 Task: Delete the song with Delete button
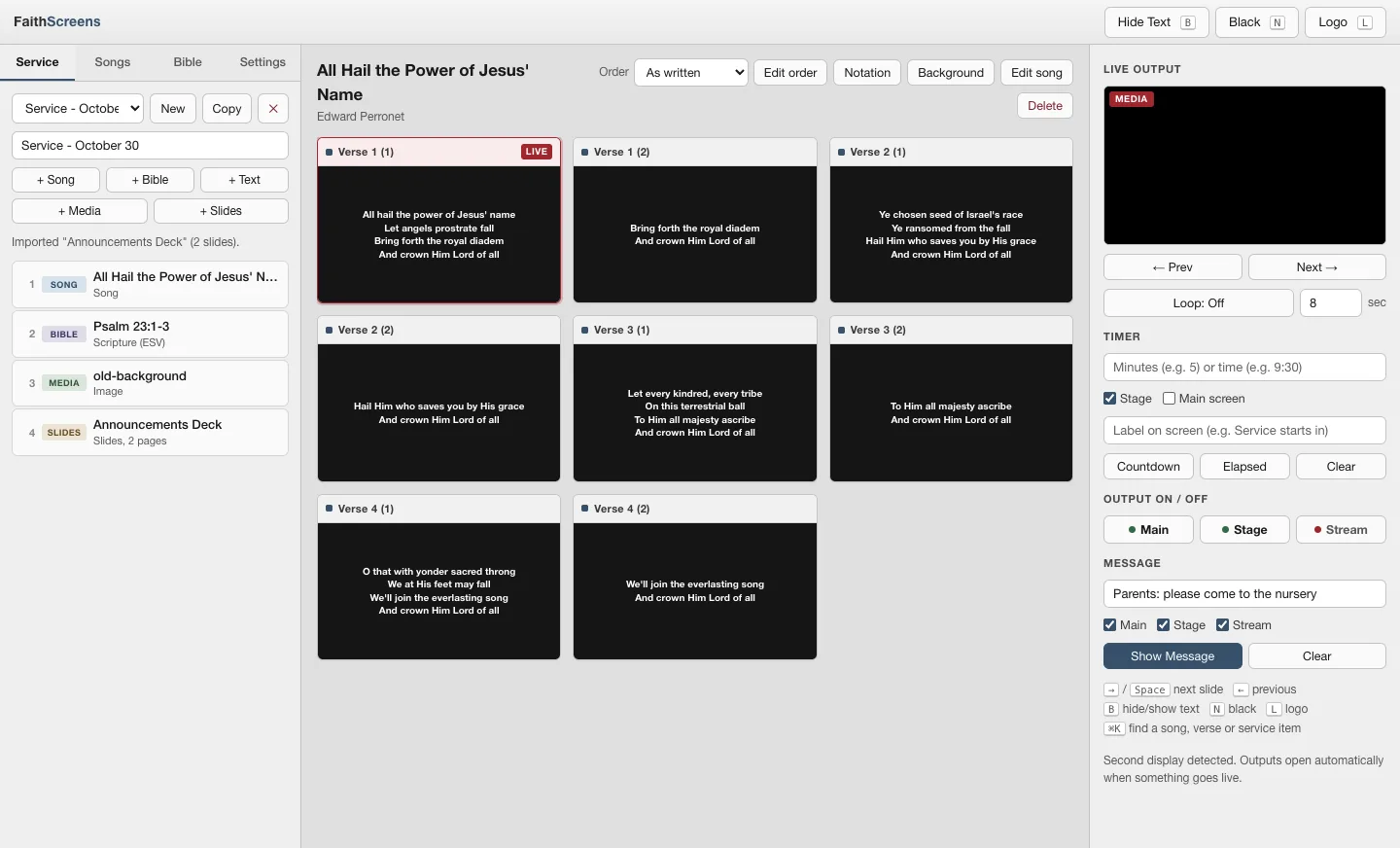point(1045,105)
